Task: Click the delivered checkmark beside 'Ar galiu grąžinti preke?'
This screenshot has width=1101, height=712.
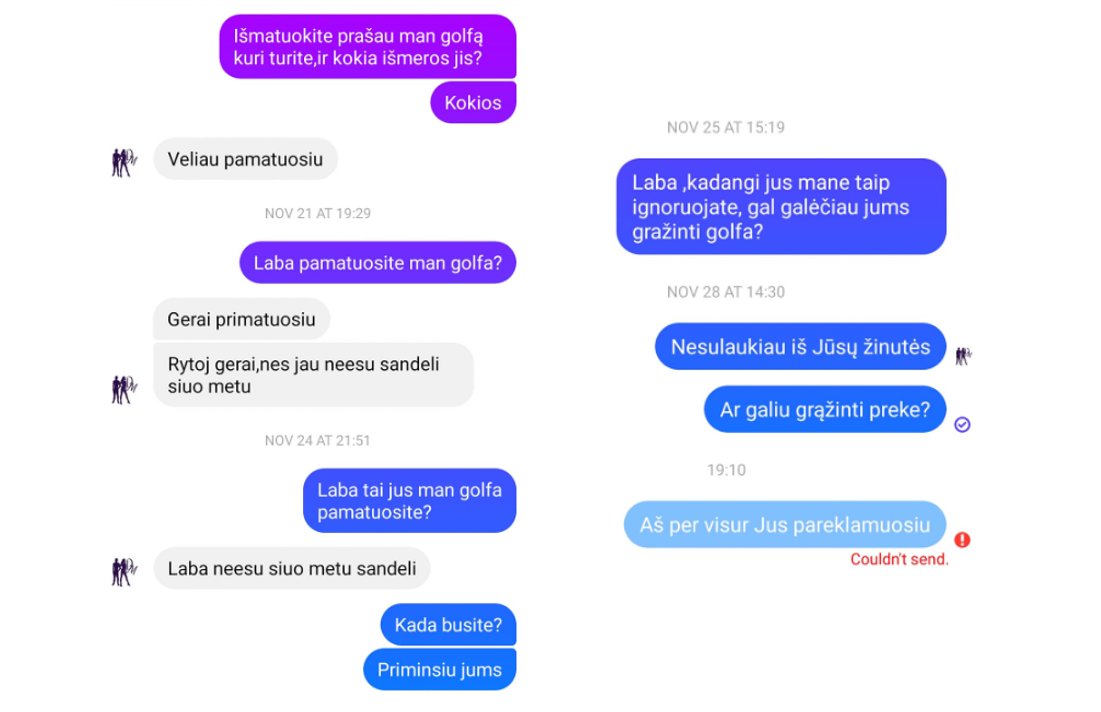Action: 962,424
